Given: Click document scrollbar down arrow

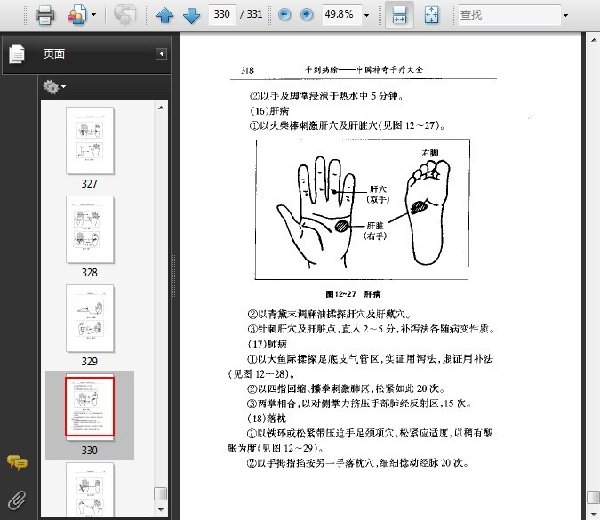Looking at the screenshot, I should pos(593,514).
